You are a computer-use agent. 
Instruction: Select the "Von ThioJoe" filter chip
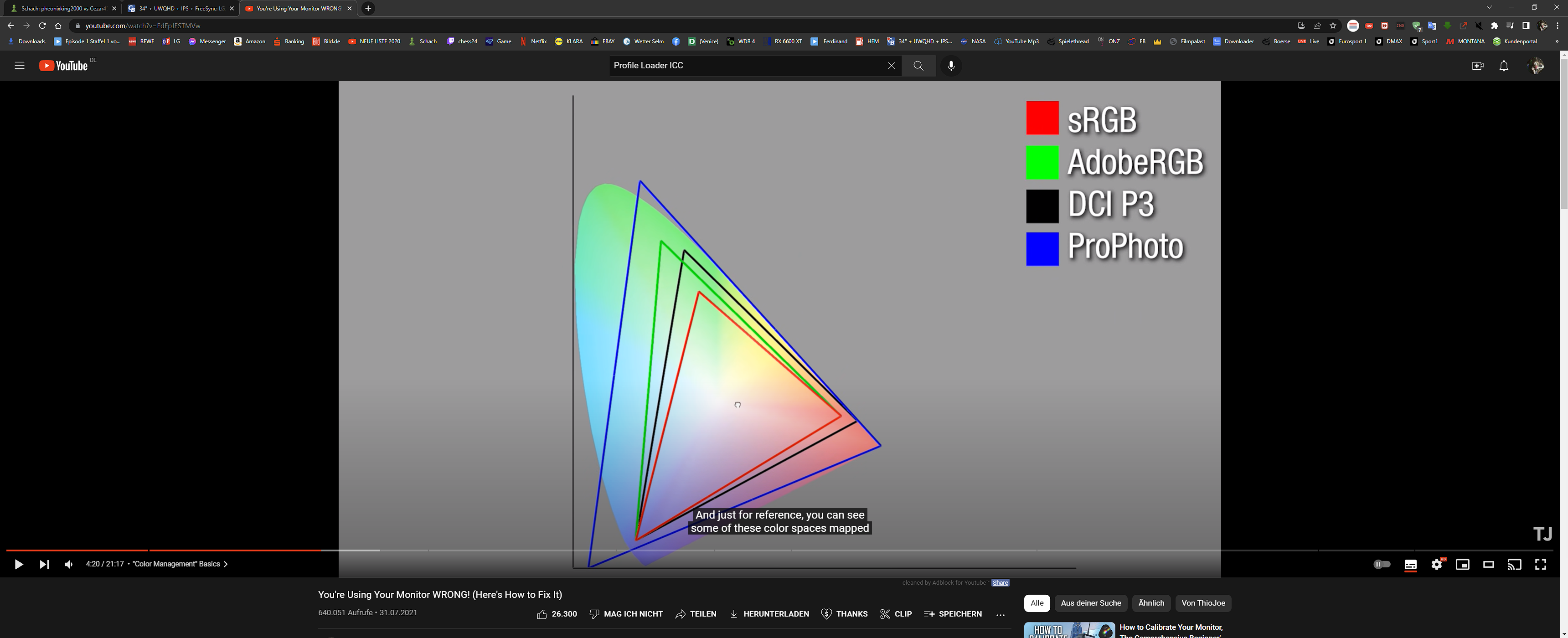pyautogui.click(x=1203, y=603)
